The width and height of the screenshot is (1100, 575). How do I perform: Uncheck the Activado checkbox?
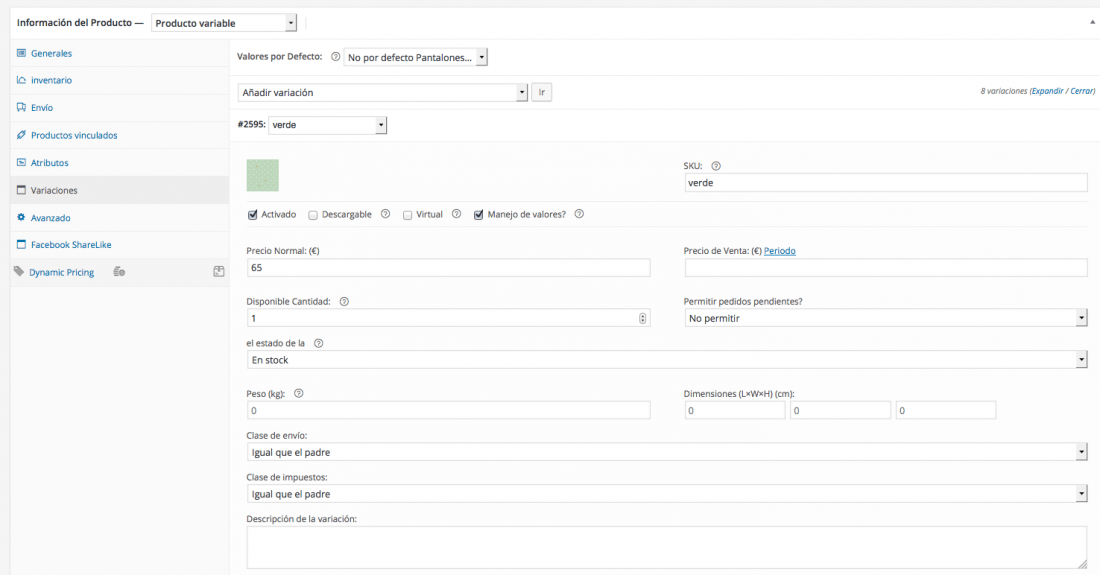click(253, 215)
